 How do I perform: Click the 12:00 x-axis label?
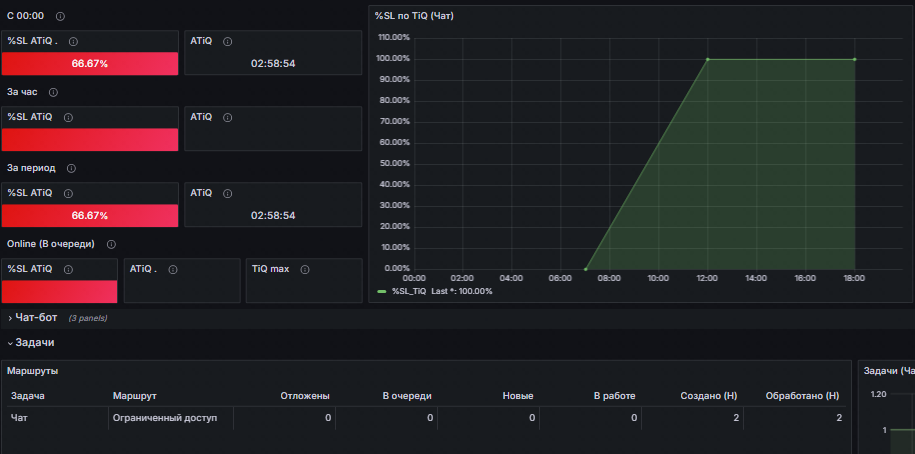pyautogui.click(x=707, y=278)
